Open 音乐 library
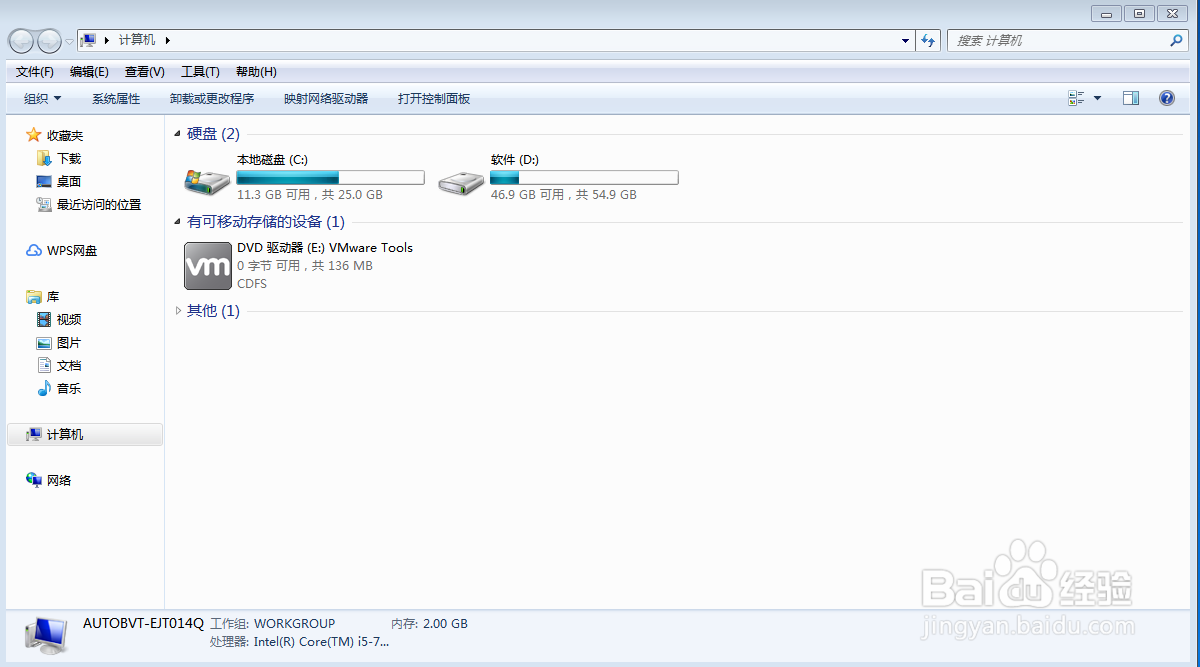This screenshot has height=667, width=1200. 58,389
